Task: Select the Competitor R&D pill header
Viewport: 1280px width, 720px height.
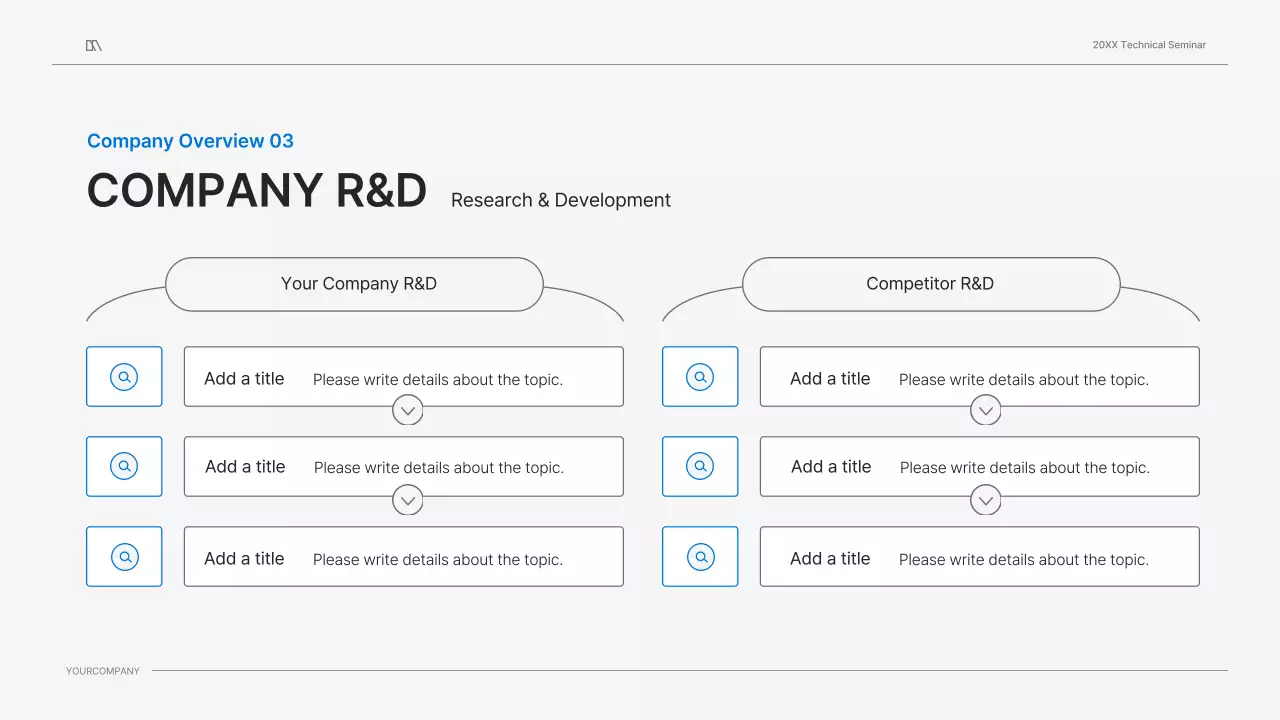Action: 930,284
